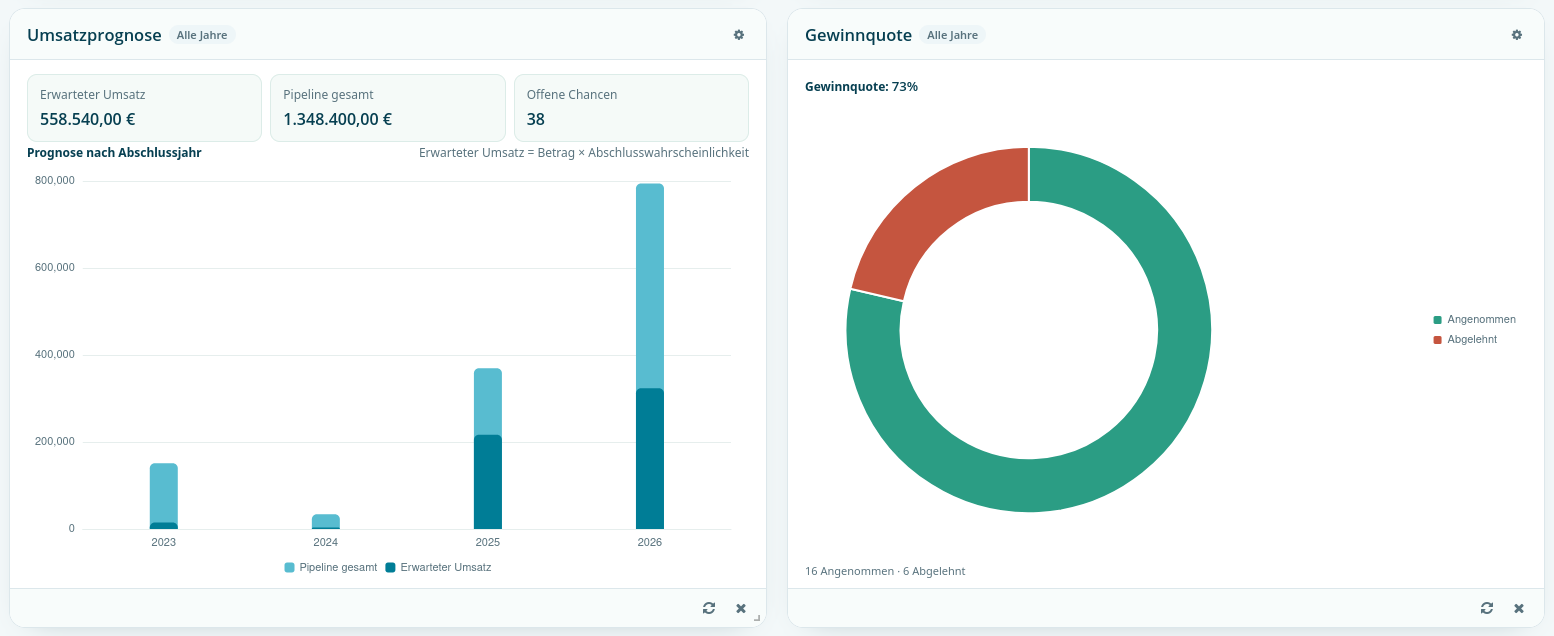Image resolution: width=1554 pixels, height=636 pixels.
Task: Click the 2026 light blue pipeline bar
Action: (650, 286)
